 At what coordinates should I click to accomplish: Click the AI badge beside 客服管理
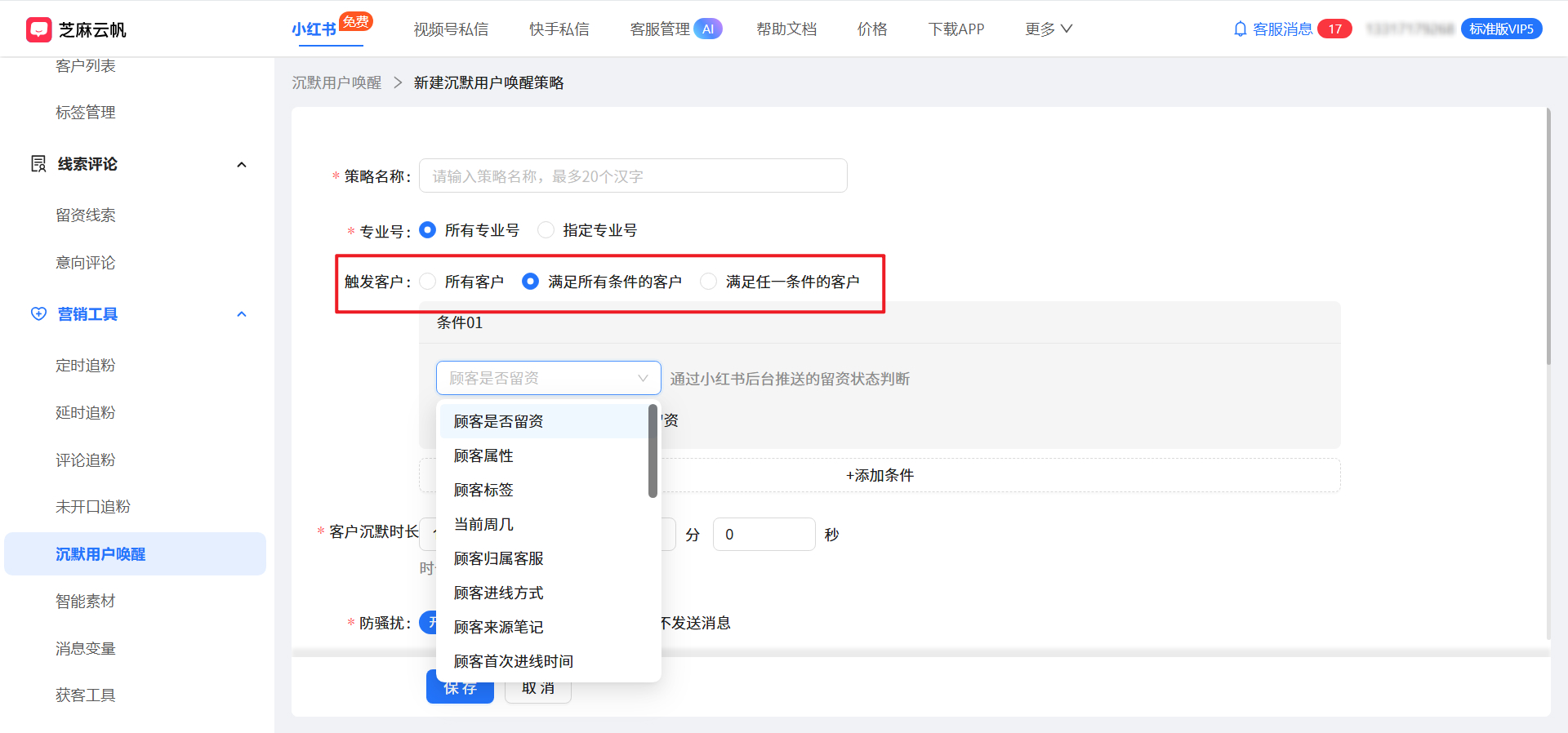pos(708,29)
